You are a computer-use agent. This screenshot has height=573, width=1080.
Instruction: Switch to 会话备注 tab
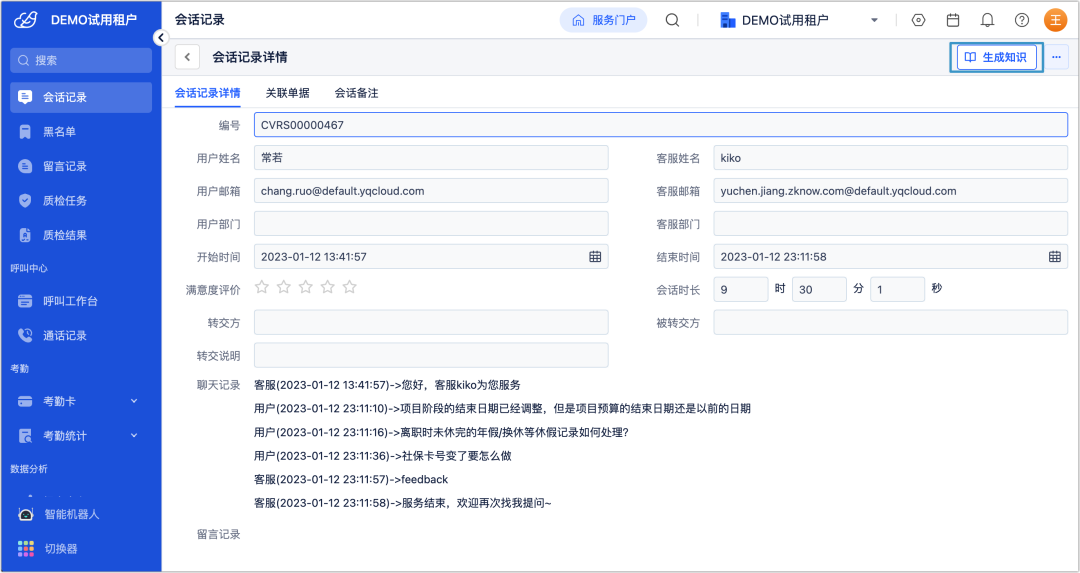point(356,93)
